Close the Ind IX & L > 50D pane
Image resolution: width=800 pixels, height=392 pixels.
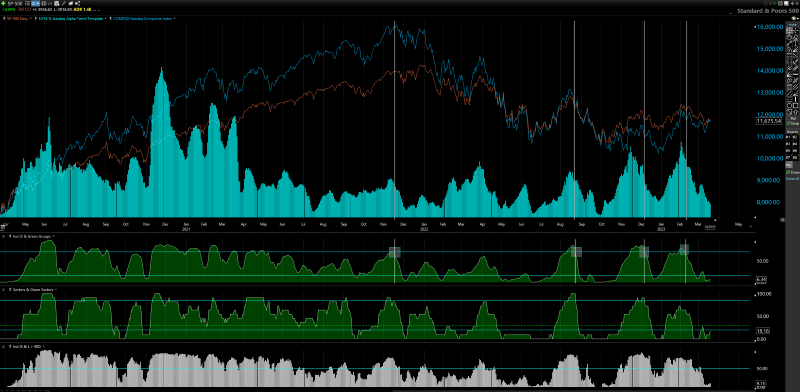click(3, 346)
